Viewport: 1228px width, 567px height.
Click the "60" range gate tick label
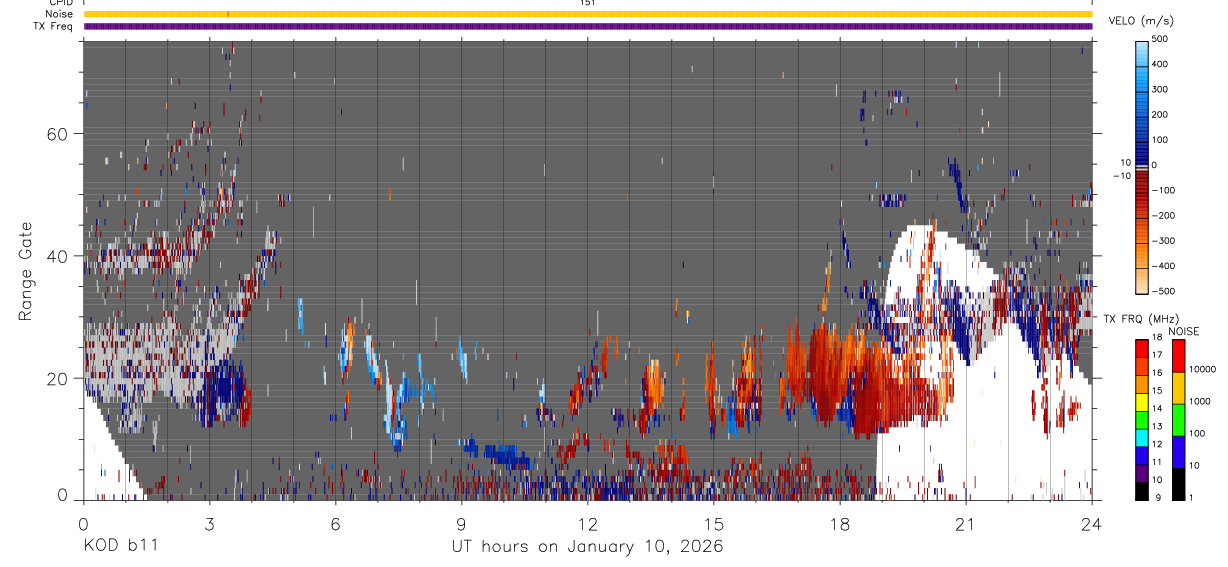pos(57,134)
